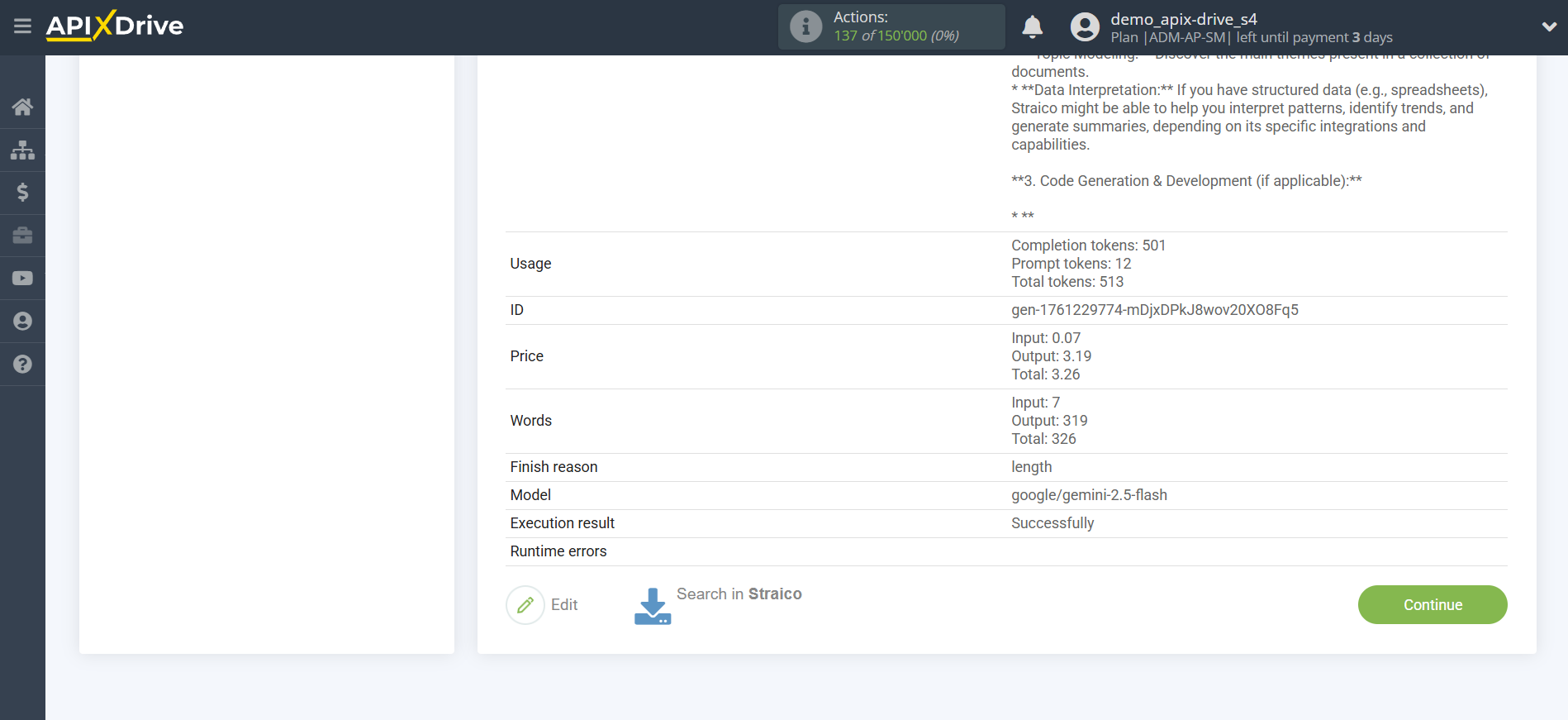Click the Total tokens: 513 text
The image size is (1568, 720).
coord(1067,282)
